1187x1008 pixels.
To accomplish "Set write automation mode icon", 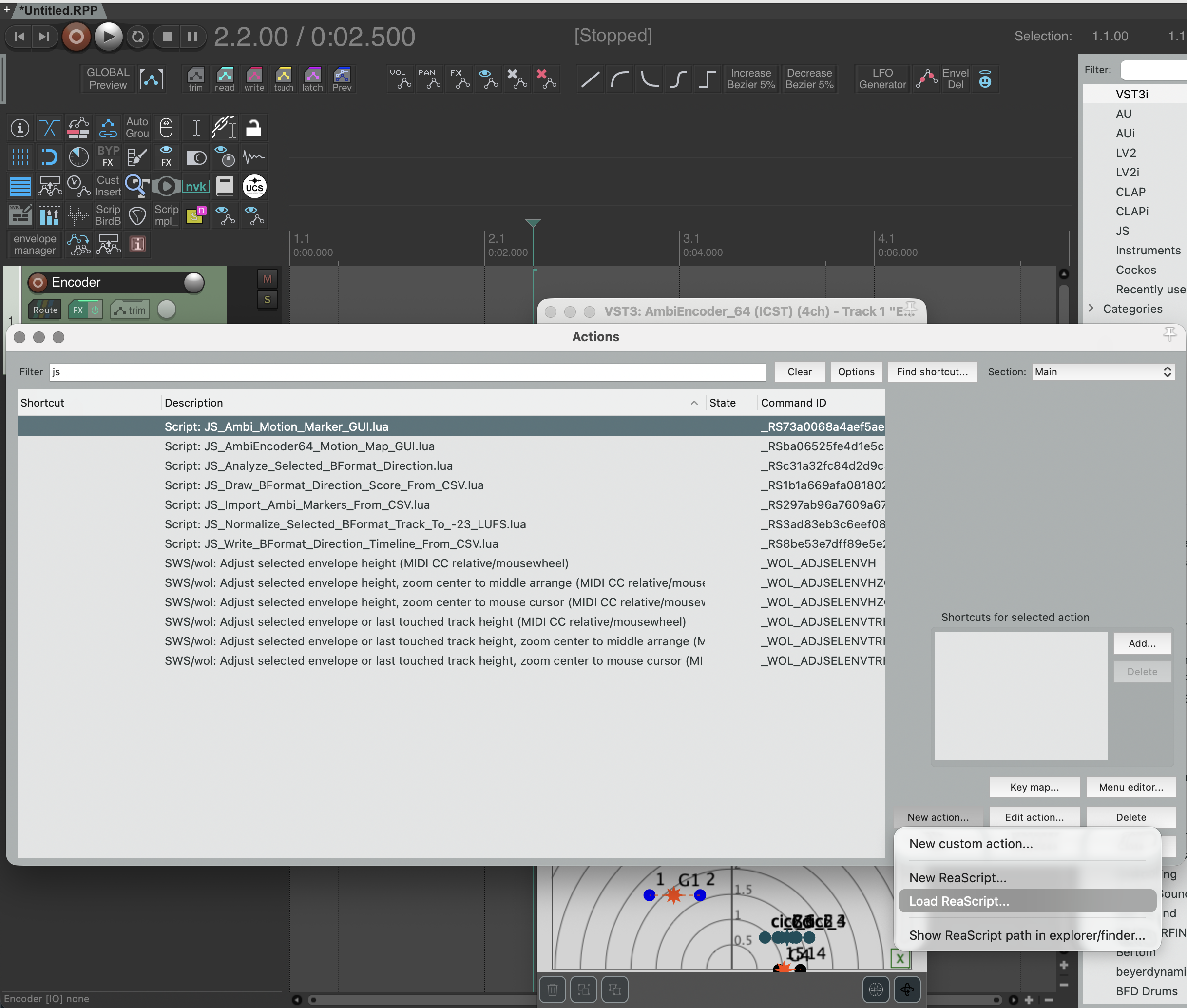I will point(254,79).
